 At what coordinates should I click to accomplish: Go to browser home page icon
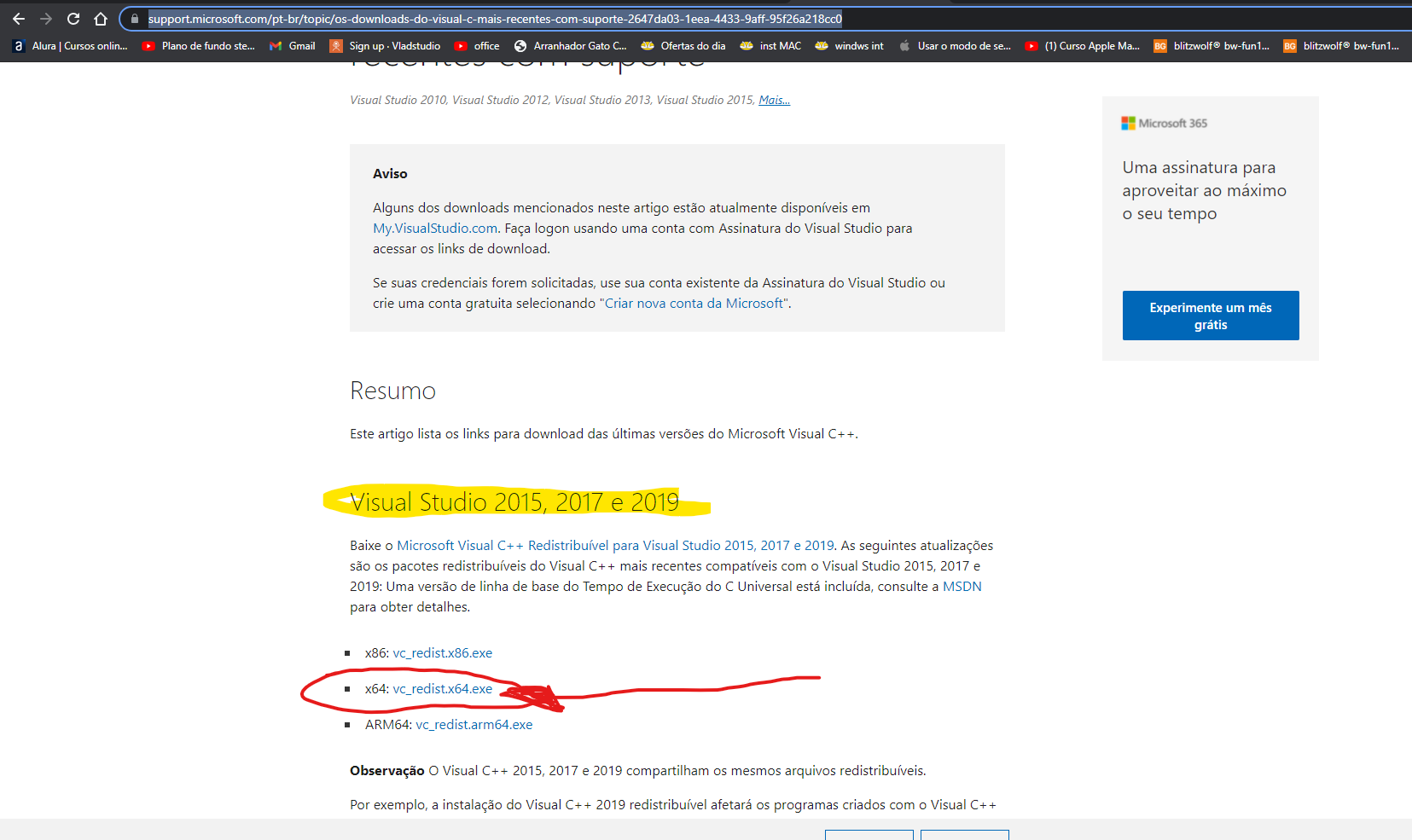click(x=101, y=19)
